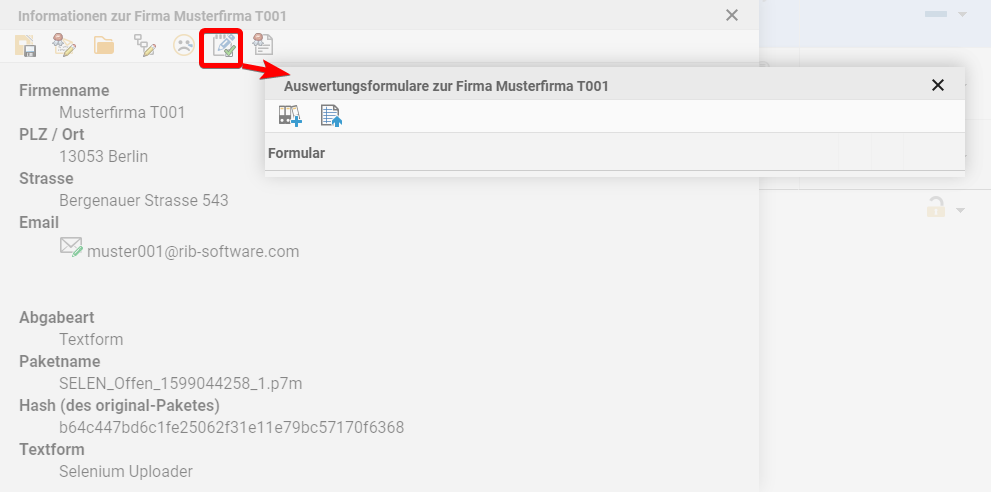
Task: Open the evaluation forms icon highlighted in red
Action: click(223, 46)
